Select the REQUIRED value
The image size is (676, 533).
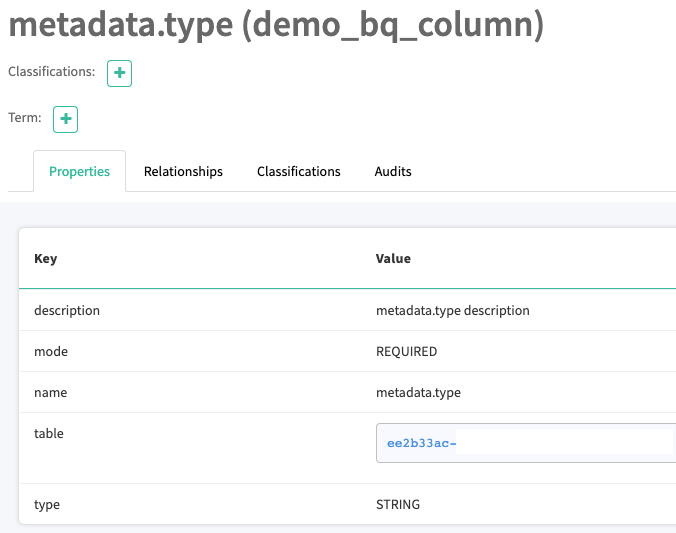tap(407, 351)
